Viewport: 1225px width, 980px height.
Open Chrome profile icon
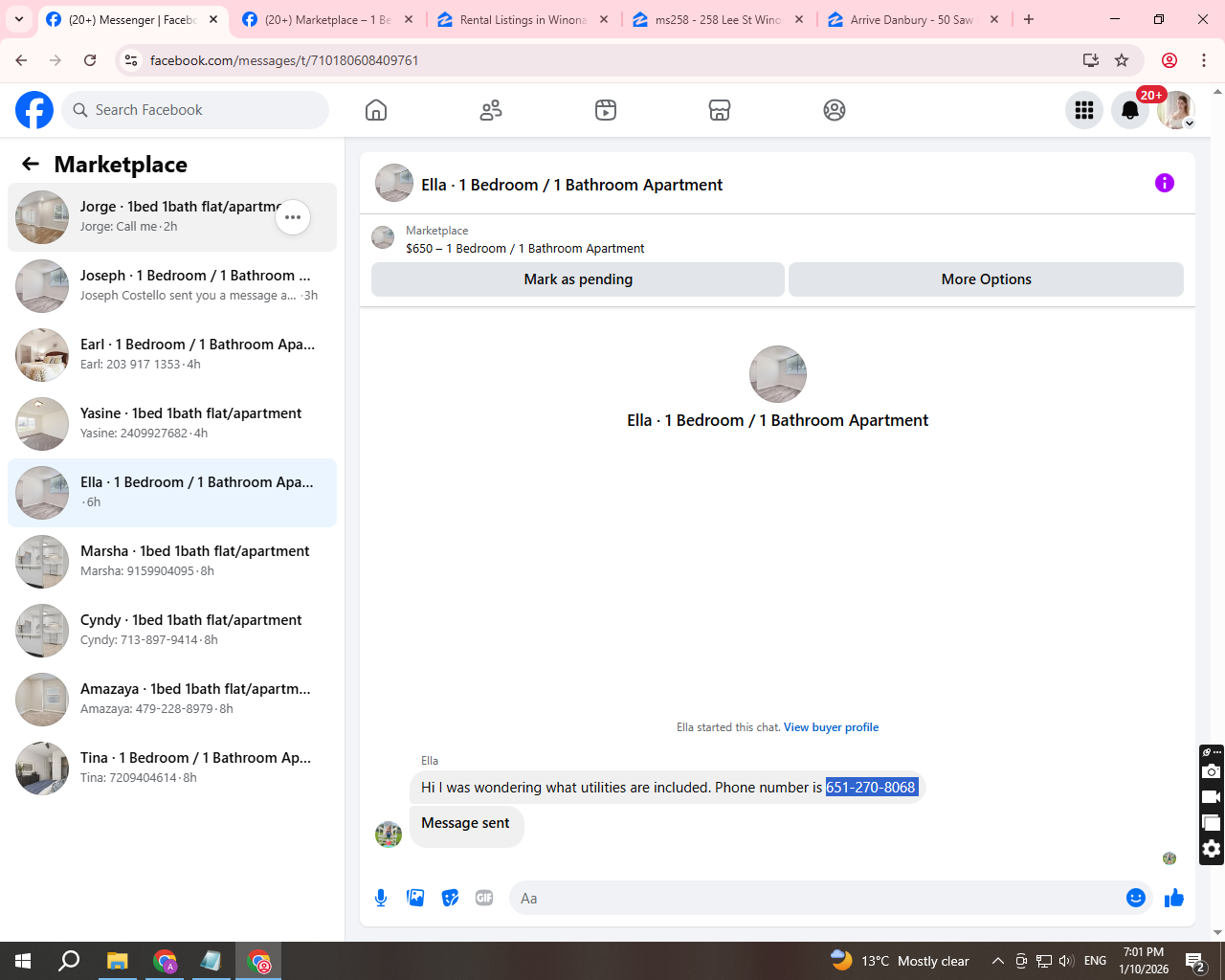coord(1169,60)
